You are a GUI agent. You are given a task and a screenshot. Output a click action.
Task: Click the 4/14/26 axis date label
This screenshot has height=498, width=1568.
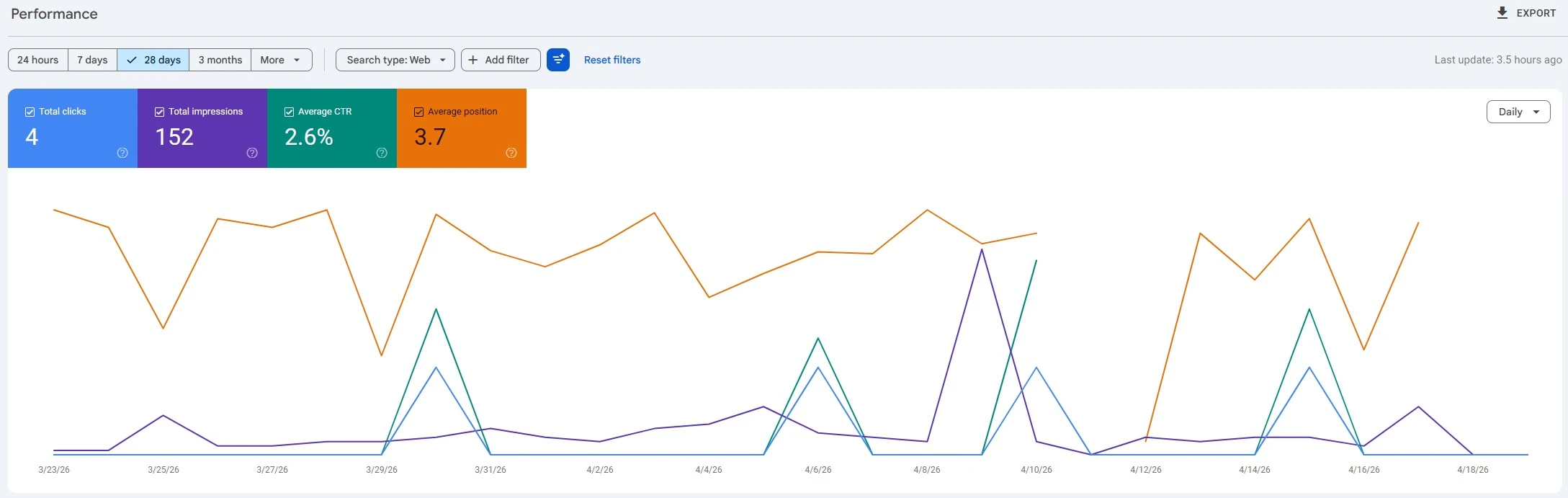1255,470
